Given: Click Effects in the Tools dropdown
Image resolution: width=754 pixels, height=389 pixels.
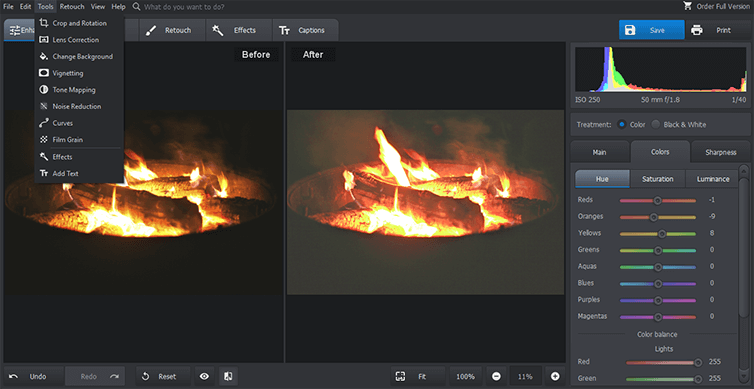Looking at the screenshot, I should tap(79, 157).
